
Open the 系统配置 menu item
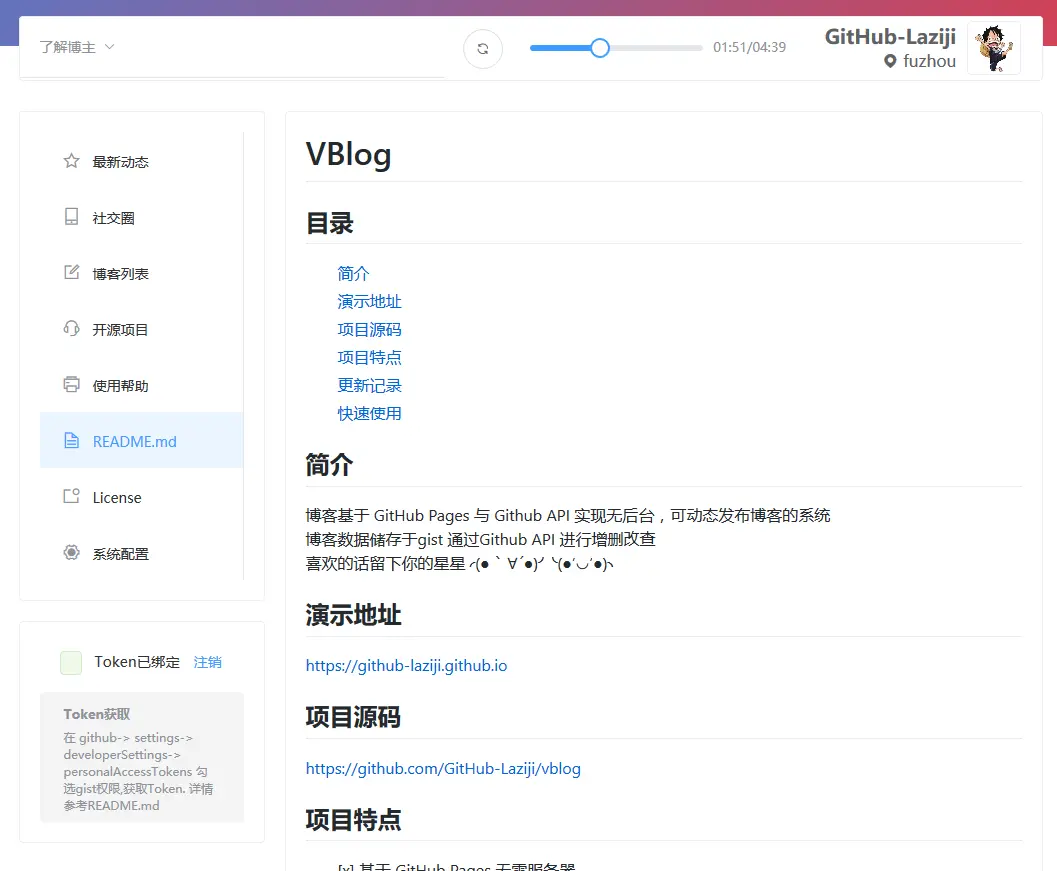(142, 553)
